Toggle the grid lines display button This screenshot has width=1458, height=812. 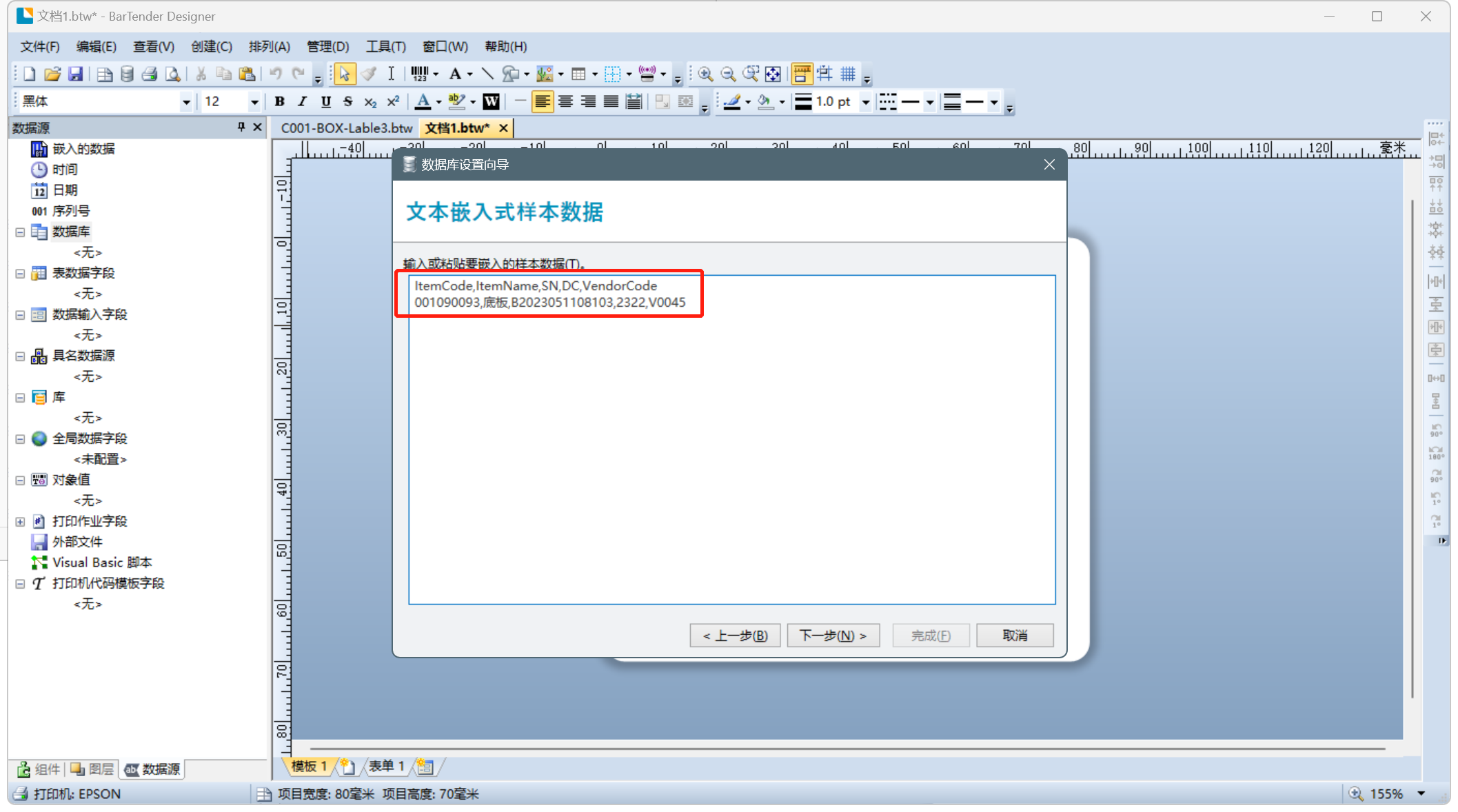pos(848,74)
